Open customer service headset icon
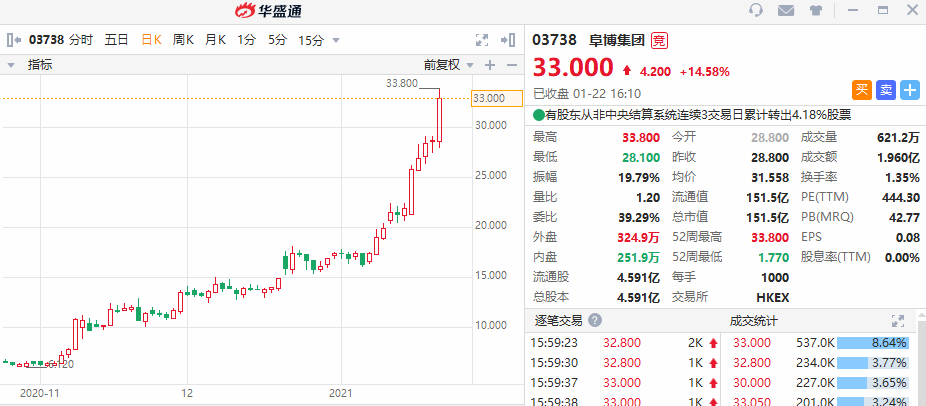The image size is (926, 406). [x=755, y=10]
